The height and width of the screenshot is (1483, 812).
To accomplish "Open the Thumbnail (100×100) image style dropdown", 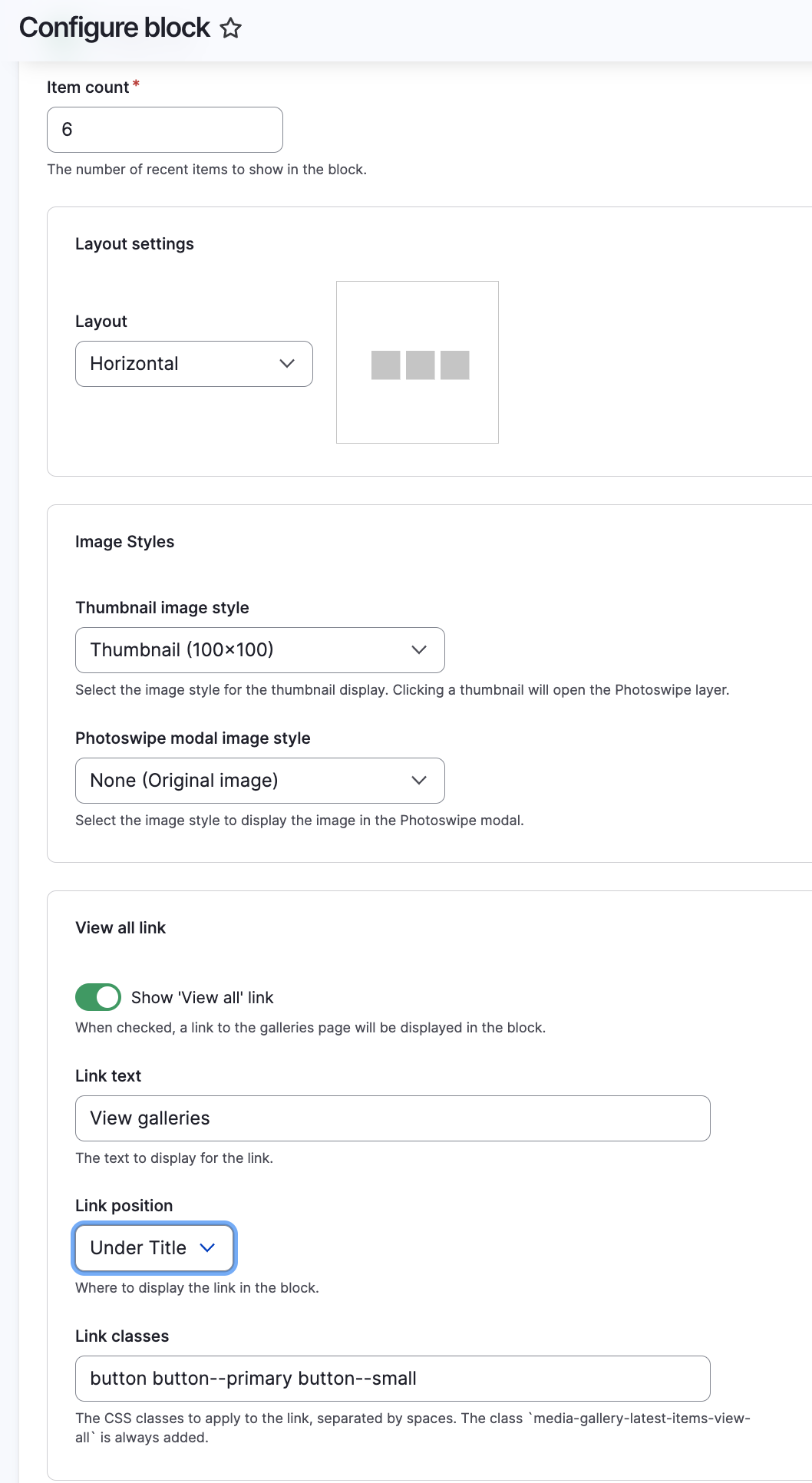I will point(259,650).
